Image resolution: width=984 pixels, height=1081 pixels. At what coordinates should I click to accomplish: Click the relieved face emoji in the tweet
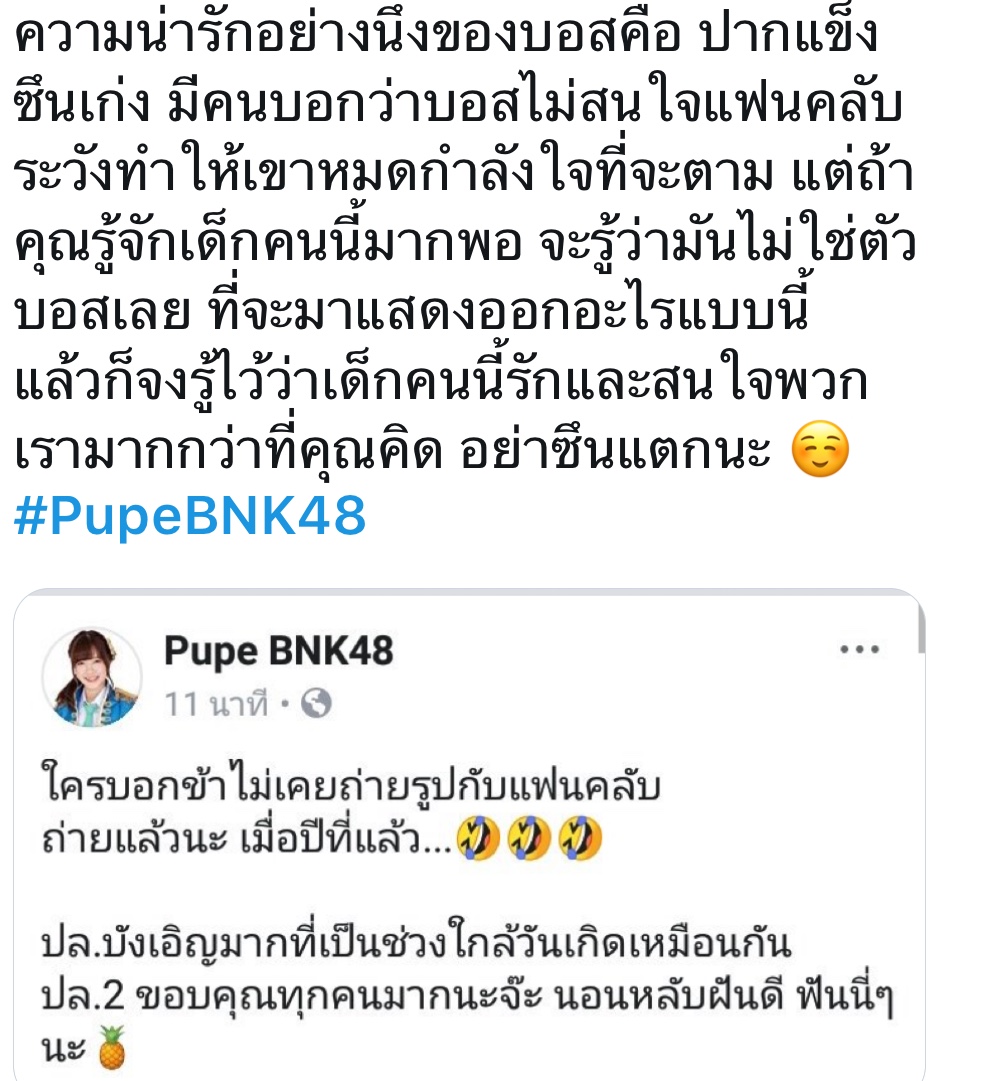pos(819,449)
